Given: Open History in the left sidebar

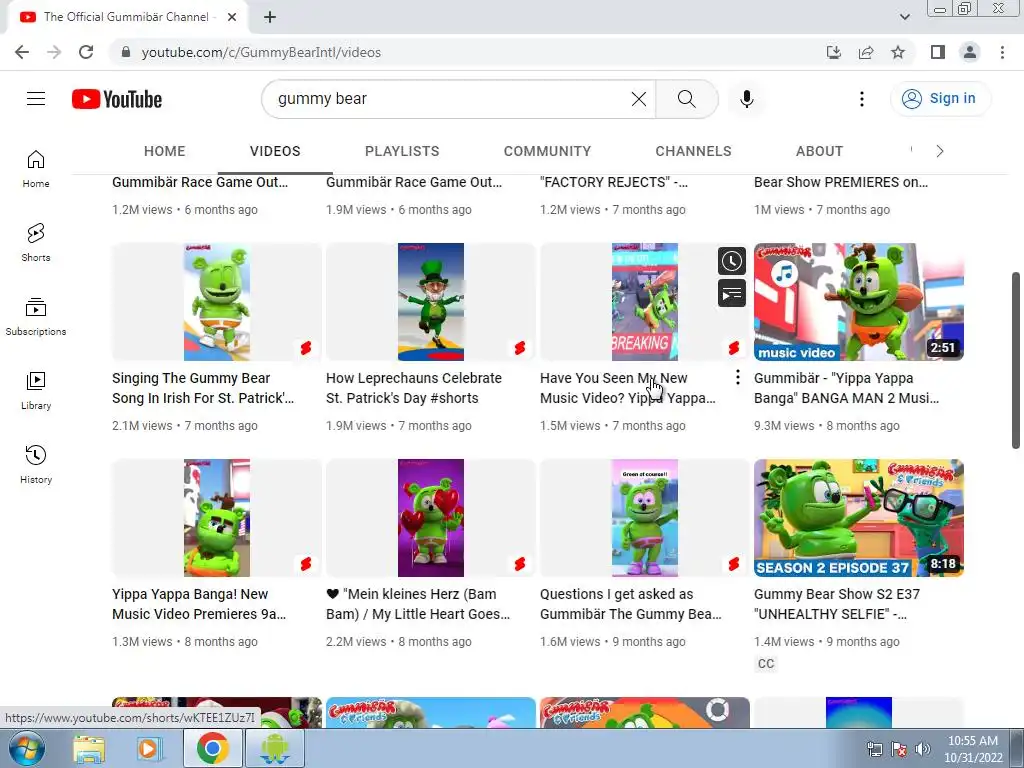Looking at the screenshot, I should coord(36,464).
